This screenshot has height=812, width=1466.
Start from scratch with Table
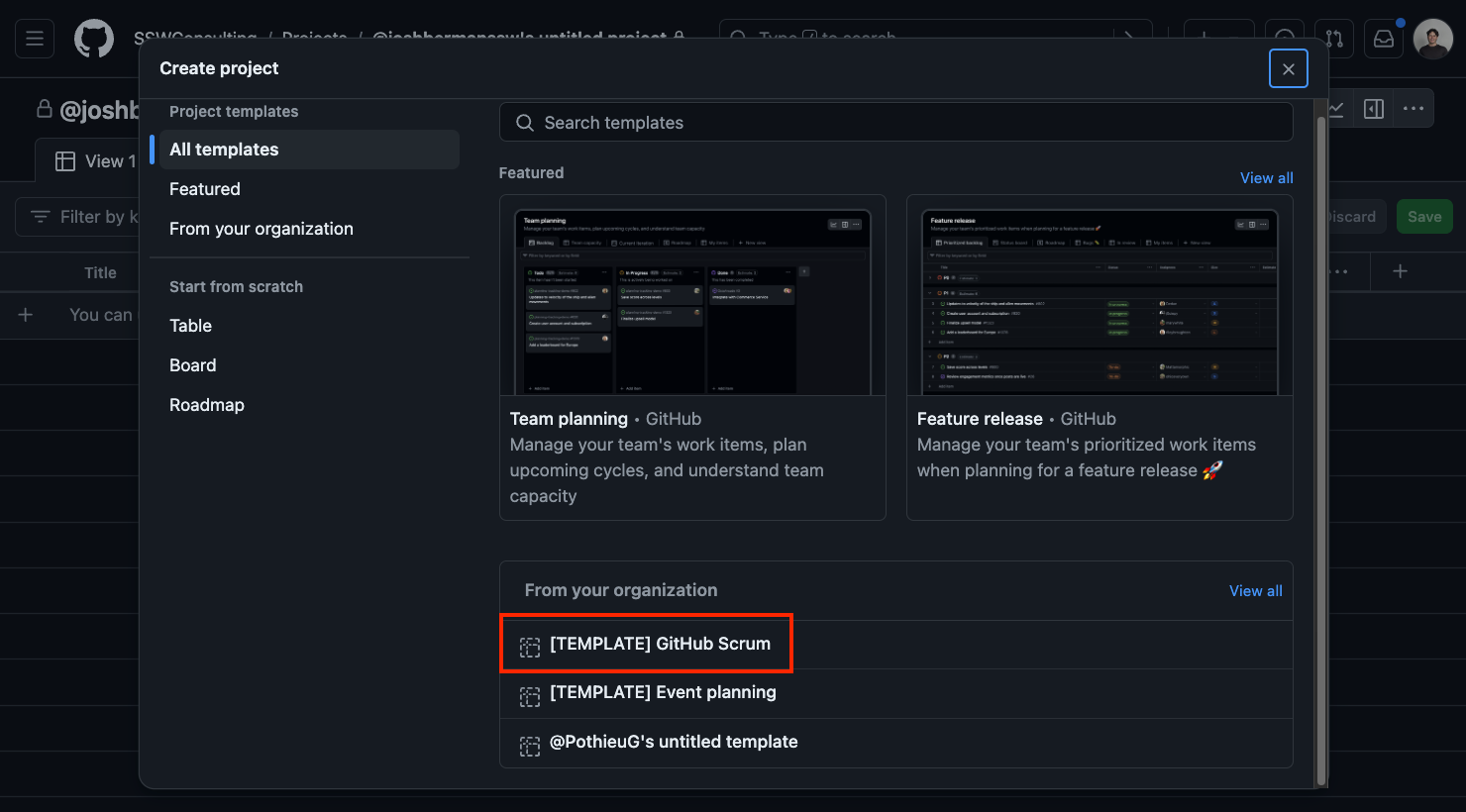click(x=190, y=326)
